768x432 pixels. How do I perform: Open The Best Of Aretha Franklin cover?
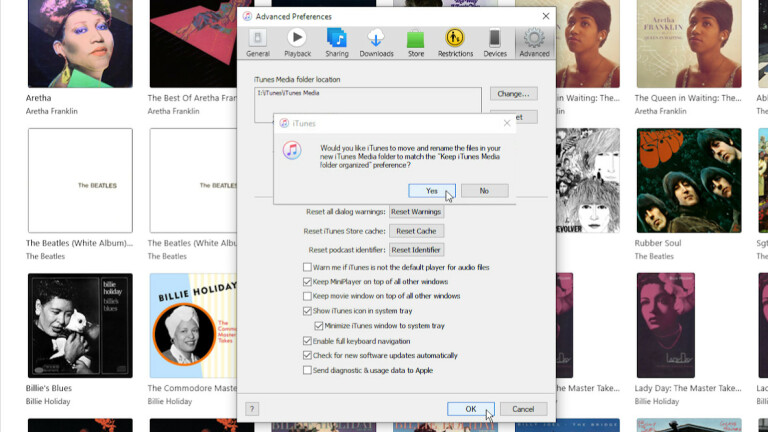[x=193, y=44]
